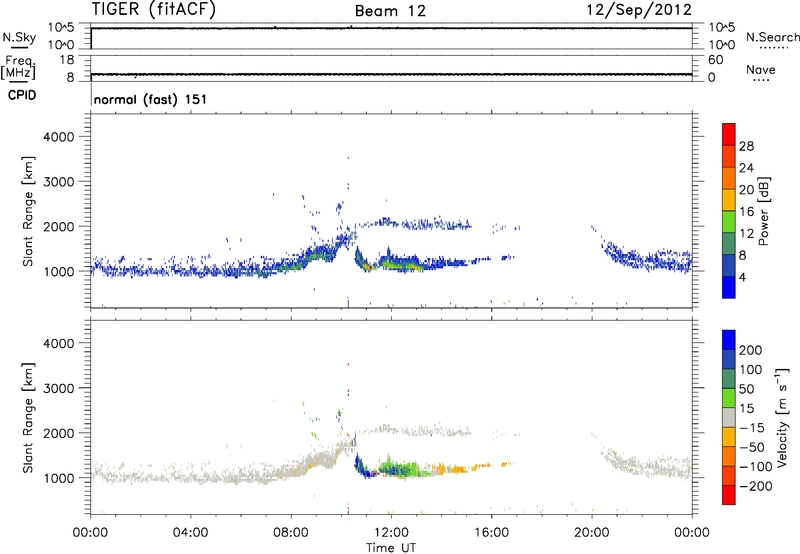
Task: Click the high-power echo near 11:00 in power panel
Action: pos(367,266)
